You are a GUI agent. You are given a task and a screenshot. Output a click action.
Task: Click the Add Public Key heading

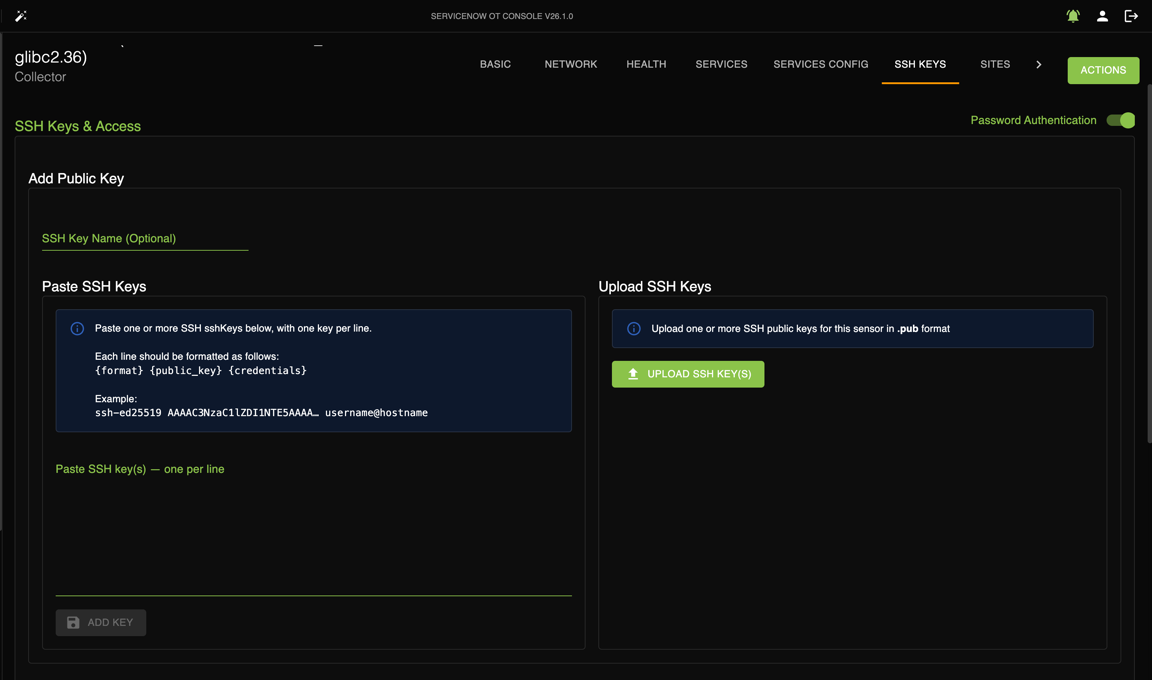76,178
